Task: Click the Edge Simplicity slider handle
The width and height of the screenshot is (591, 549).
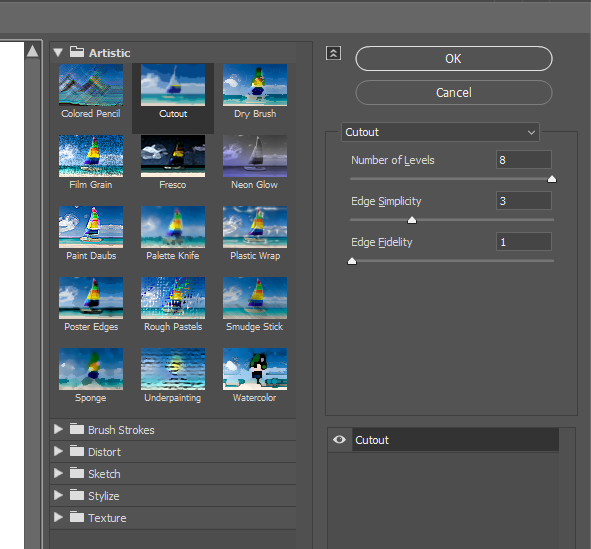Action: click(x=412, y=220)
